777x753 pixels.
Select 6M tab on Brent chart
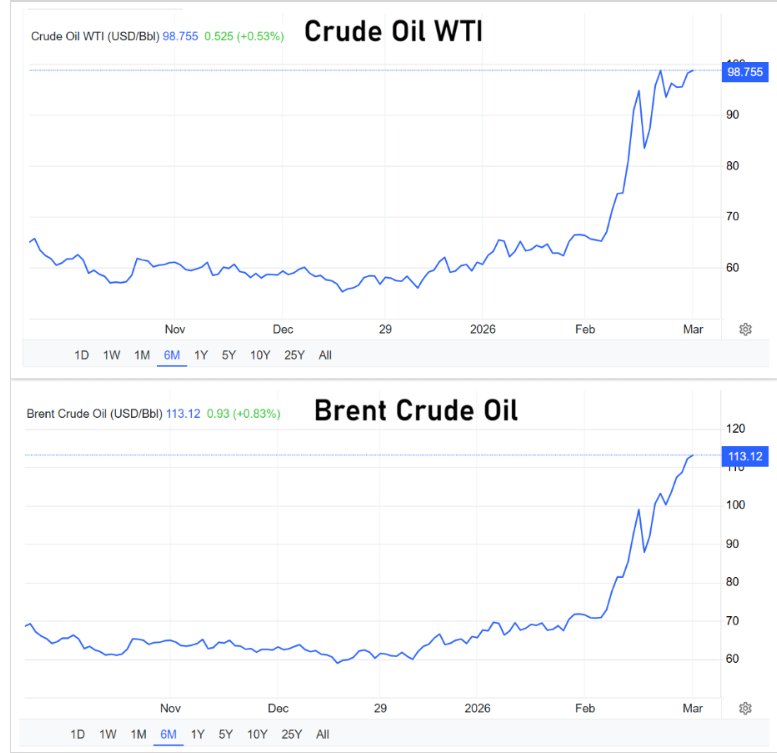(x=168, y=734)
